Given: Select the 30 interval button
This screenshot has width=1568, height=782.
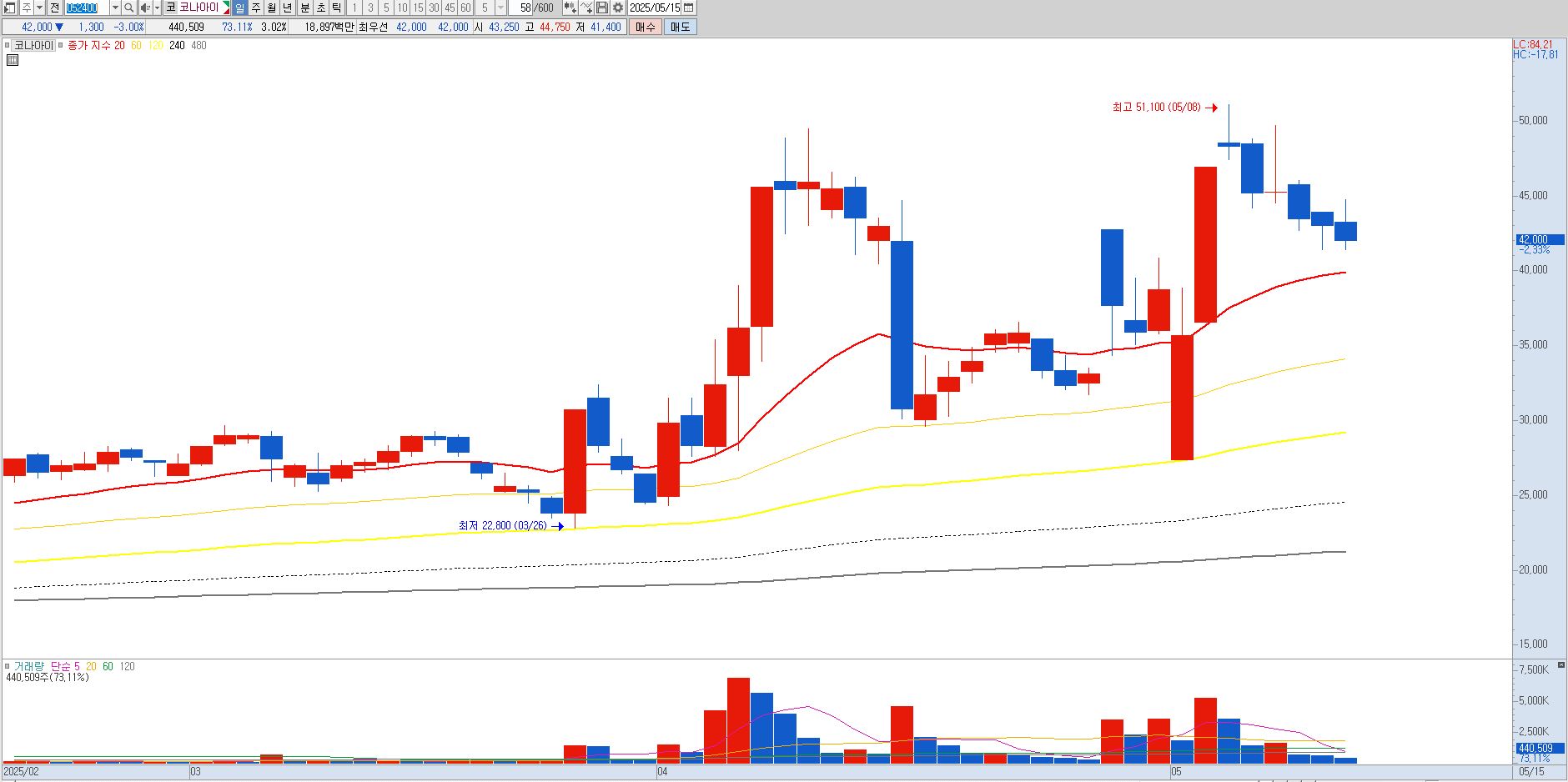Looking at the screenshot, I should pyautogui.click(x=434, y=8).
